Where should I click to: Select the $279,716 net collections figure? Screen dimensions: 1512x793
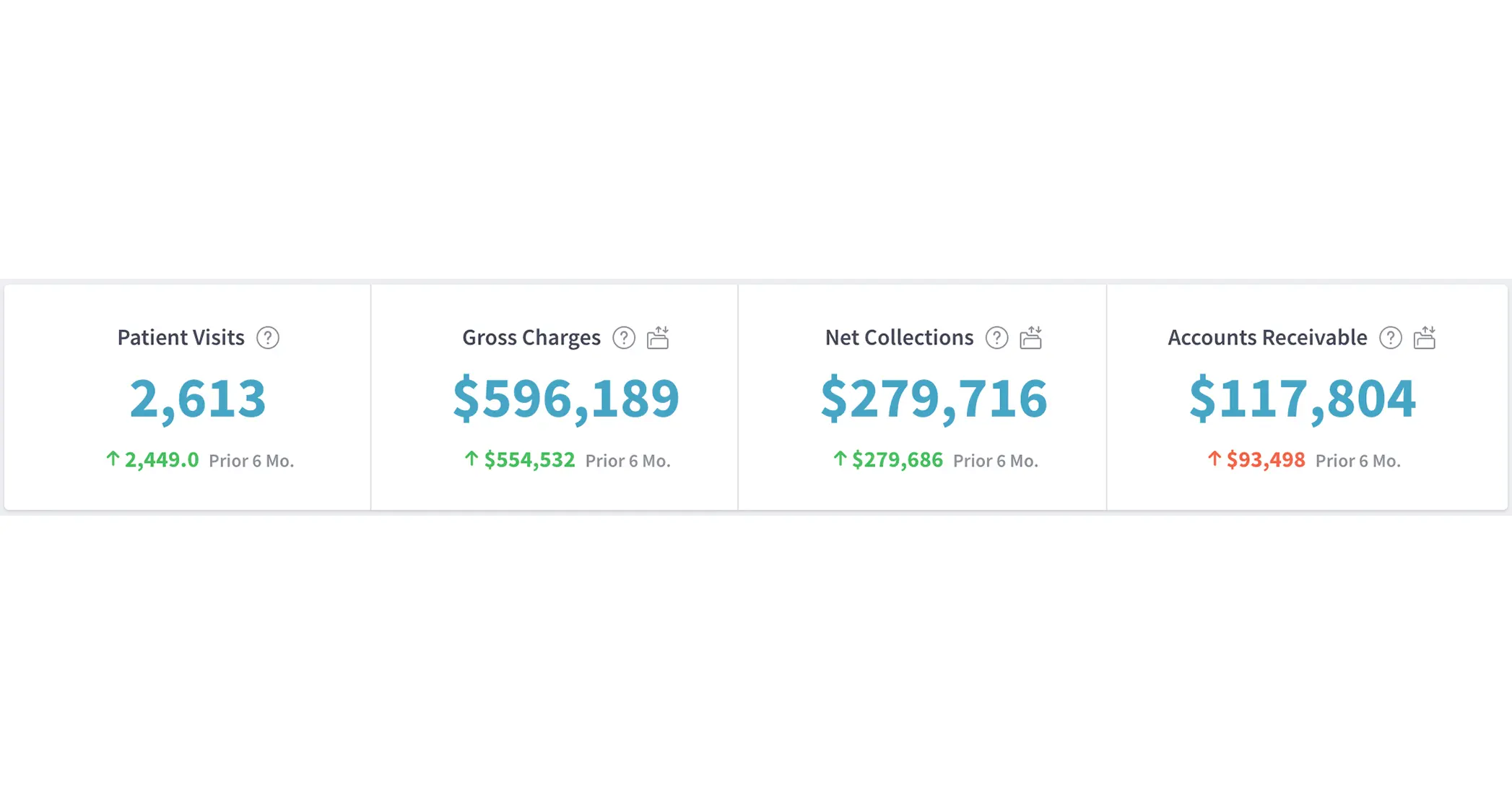click(934, 398)
